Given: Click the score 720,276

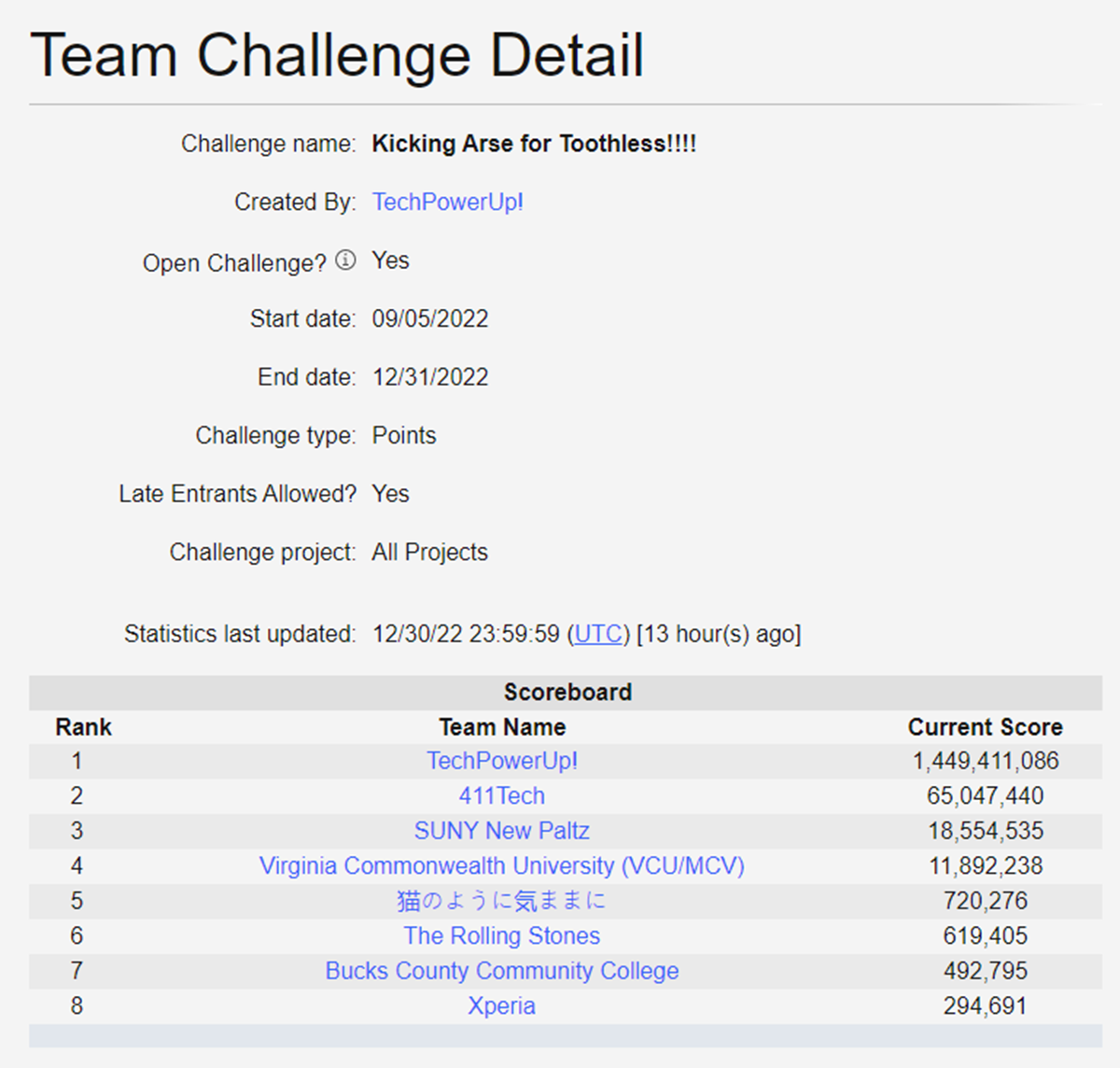Looking at the screenshot, I should [x=986, y=901].
